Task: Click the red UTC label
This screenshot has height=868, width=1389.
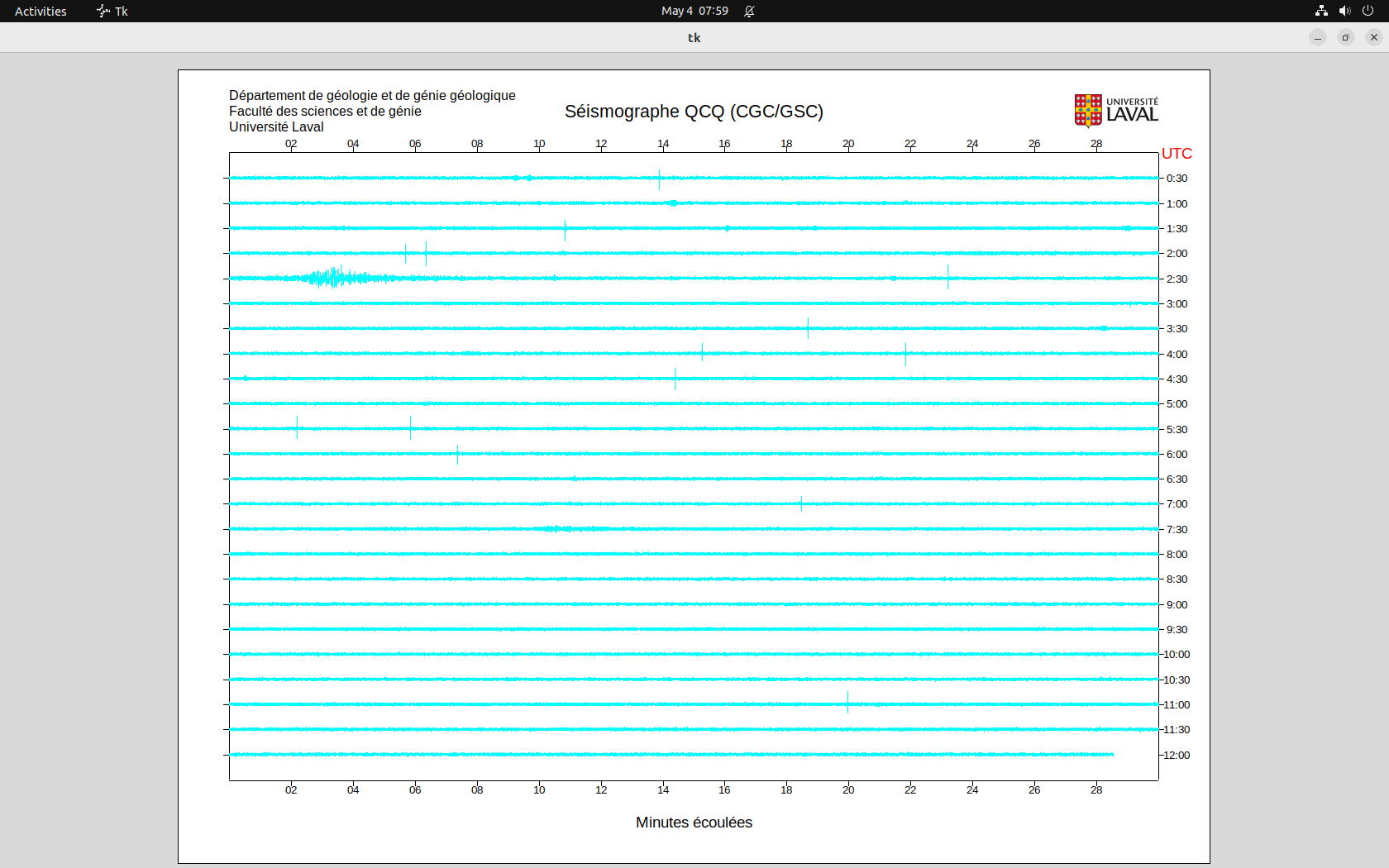Action: click(x=1177, y=154)
